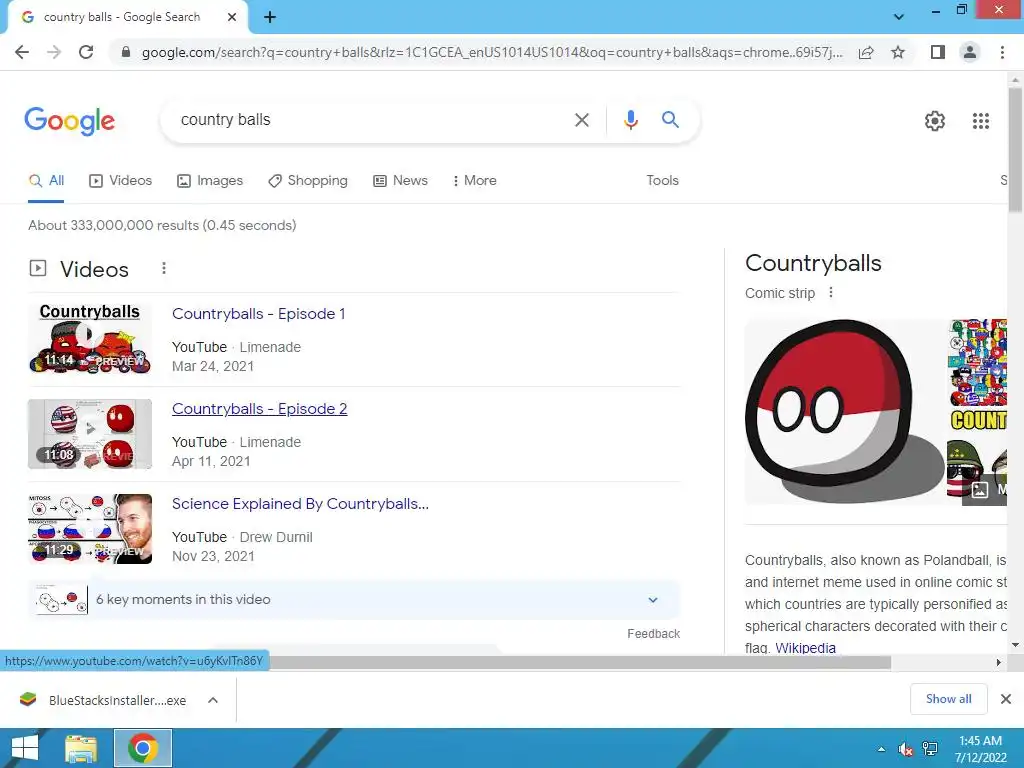The image size is (1024, 768).
Task: Play the Episode 1 video thumbnail
Action: tap(90, 338)
